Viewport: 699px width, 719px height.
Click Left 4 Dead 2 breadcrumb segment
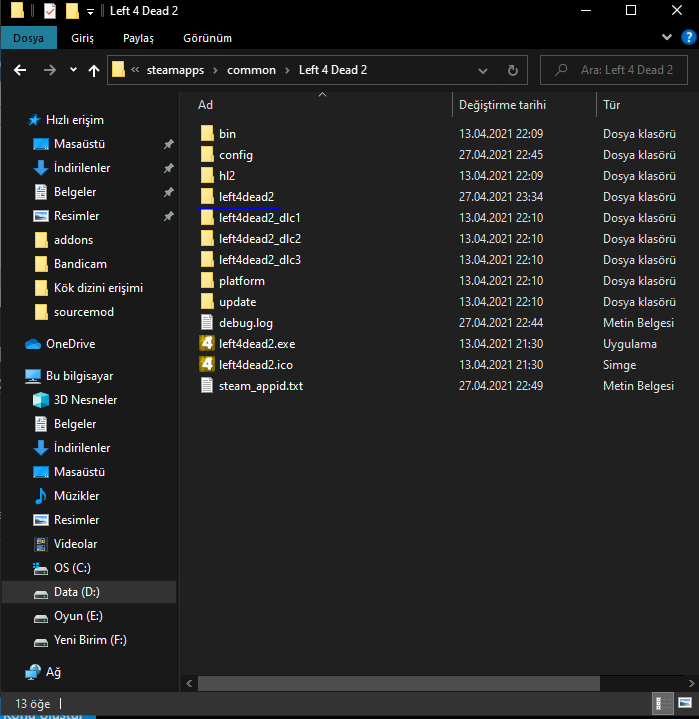coord(333,70)
